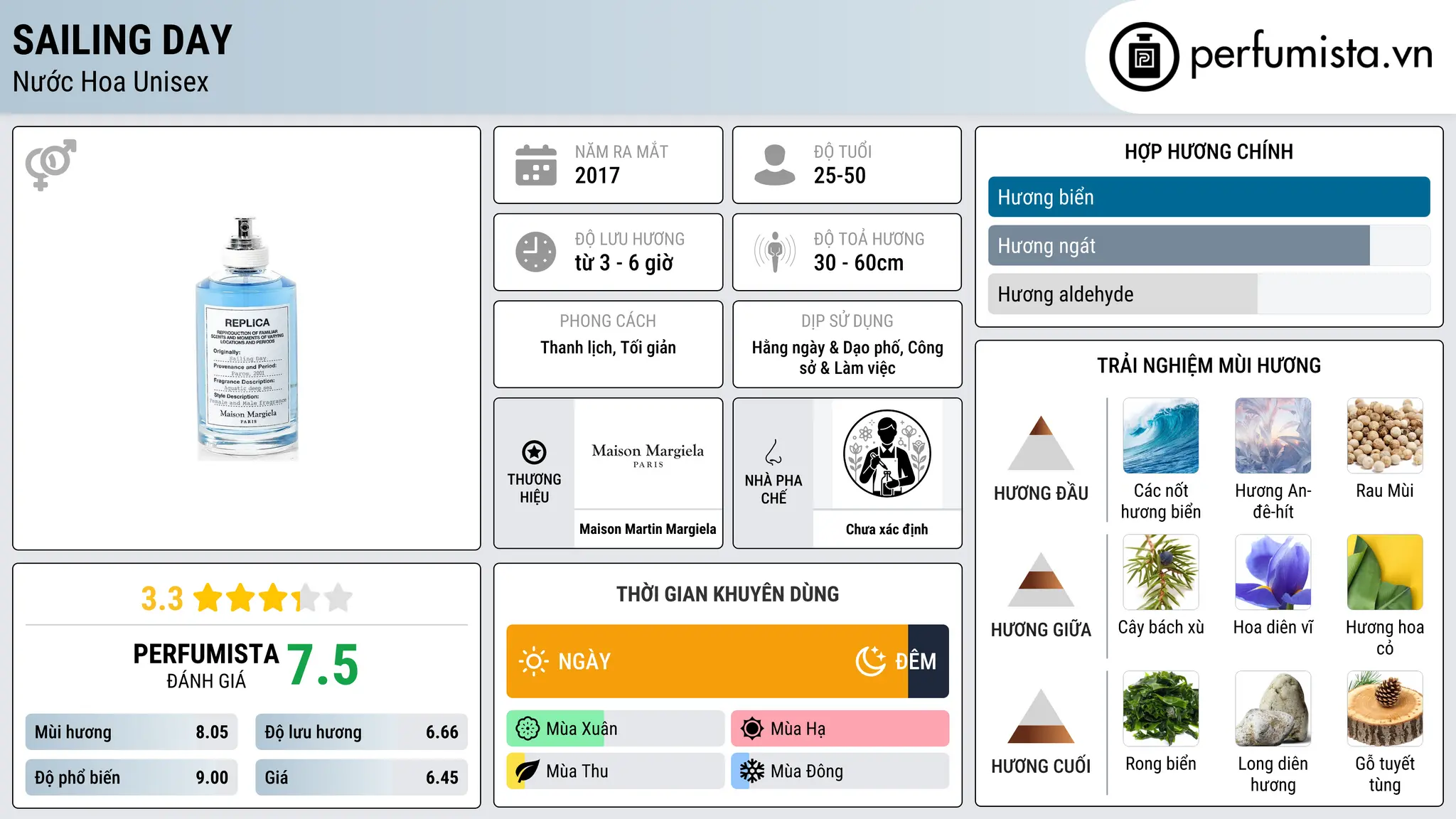The height and width of the screenshot is (819, 1456).
Task: Click the unisex gender symbol icon
Action: (x=50, y=164)
